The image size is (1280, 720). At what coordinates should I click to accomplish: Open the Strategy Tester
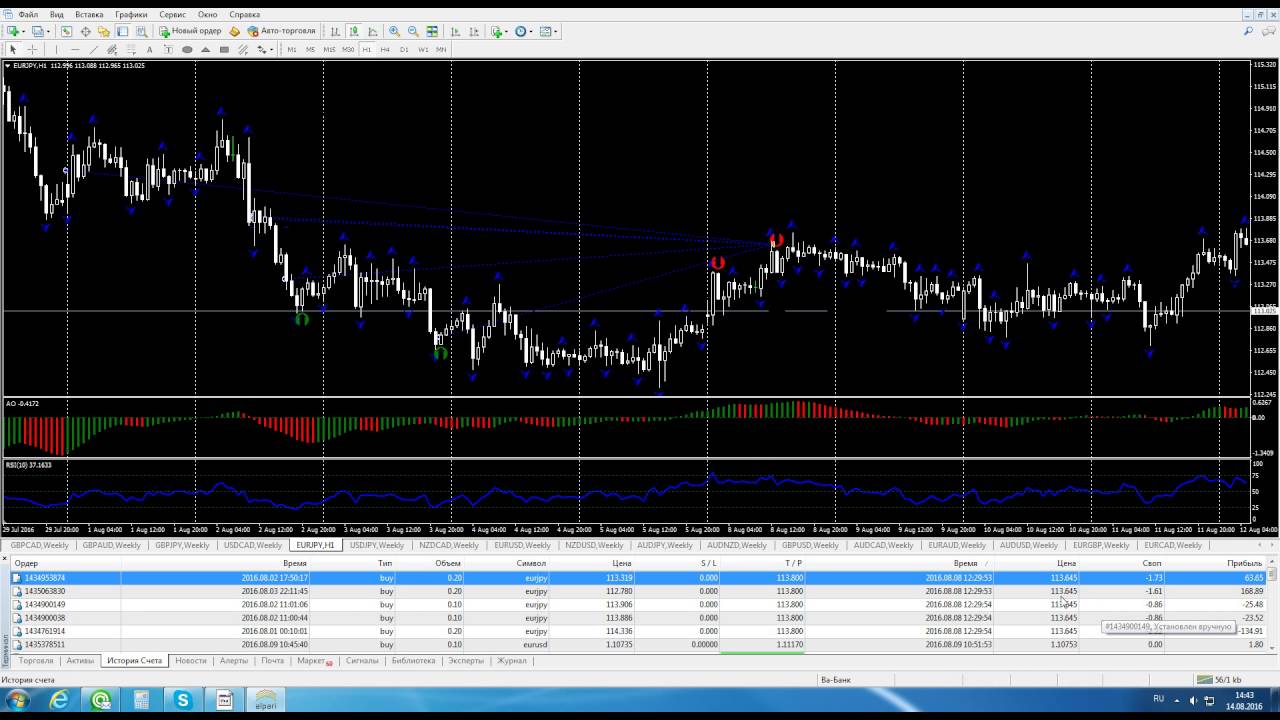click(x=141, y=31)
